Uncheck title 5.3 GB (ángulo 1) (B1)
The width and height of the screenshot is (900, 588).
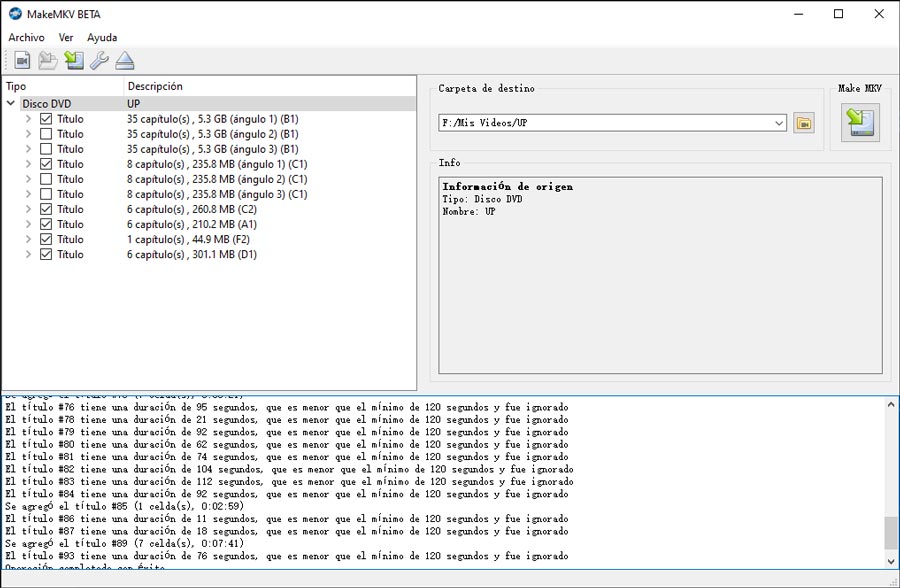[x=46, y=119]
